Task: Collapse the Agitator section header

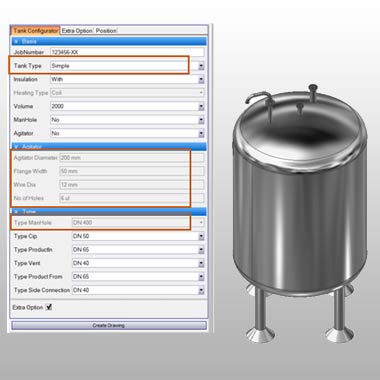Action: (109, 146)
